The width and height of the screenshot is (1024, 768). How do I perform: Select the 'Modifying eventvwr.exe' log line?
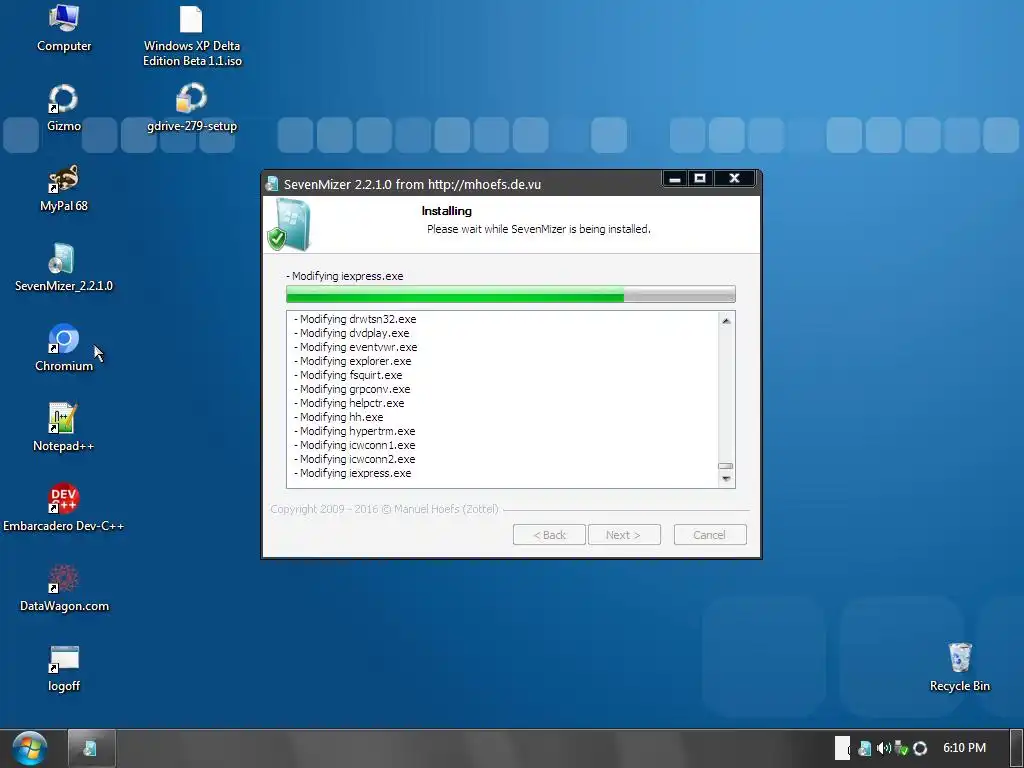tap(355, 347)
